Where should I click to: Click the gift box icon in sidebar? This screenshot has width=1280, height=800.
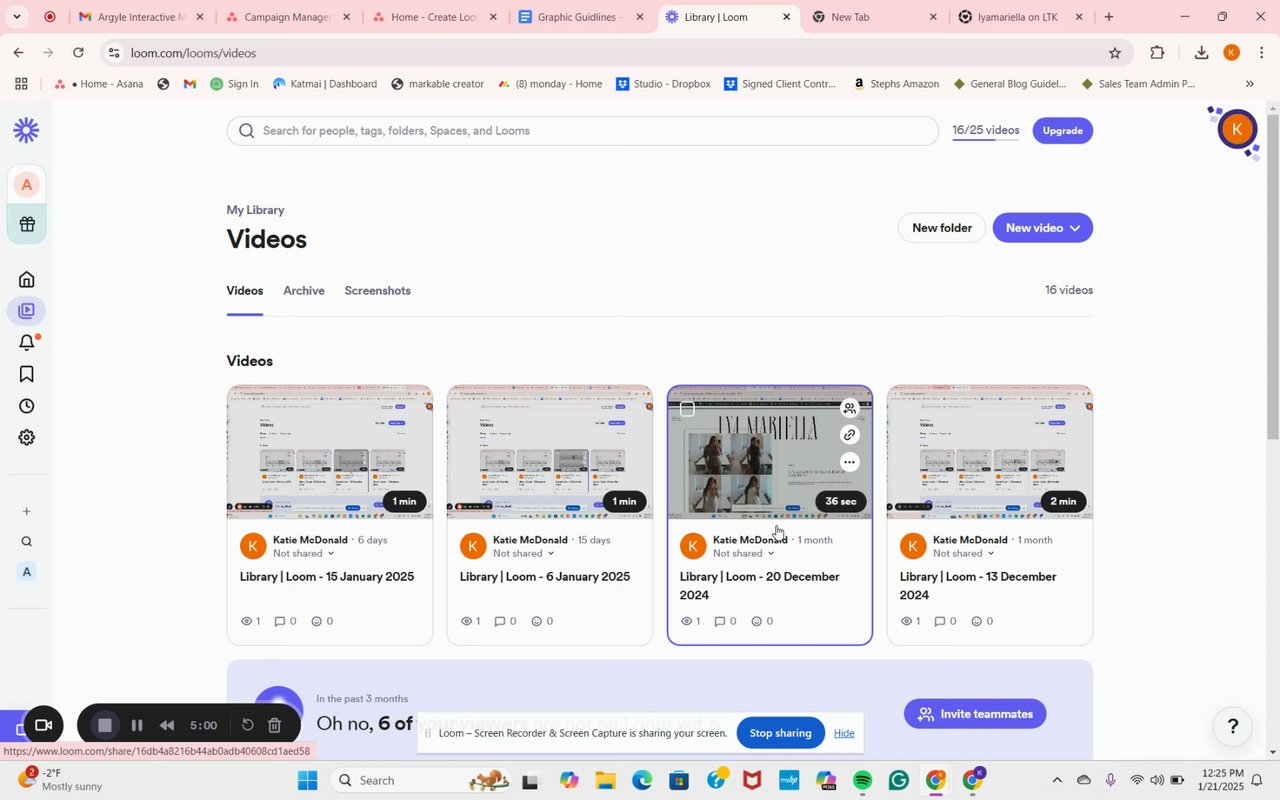pos(27,224)
